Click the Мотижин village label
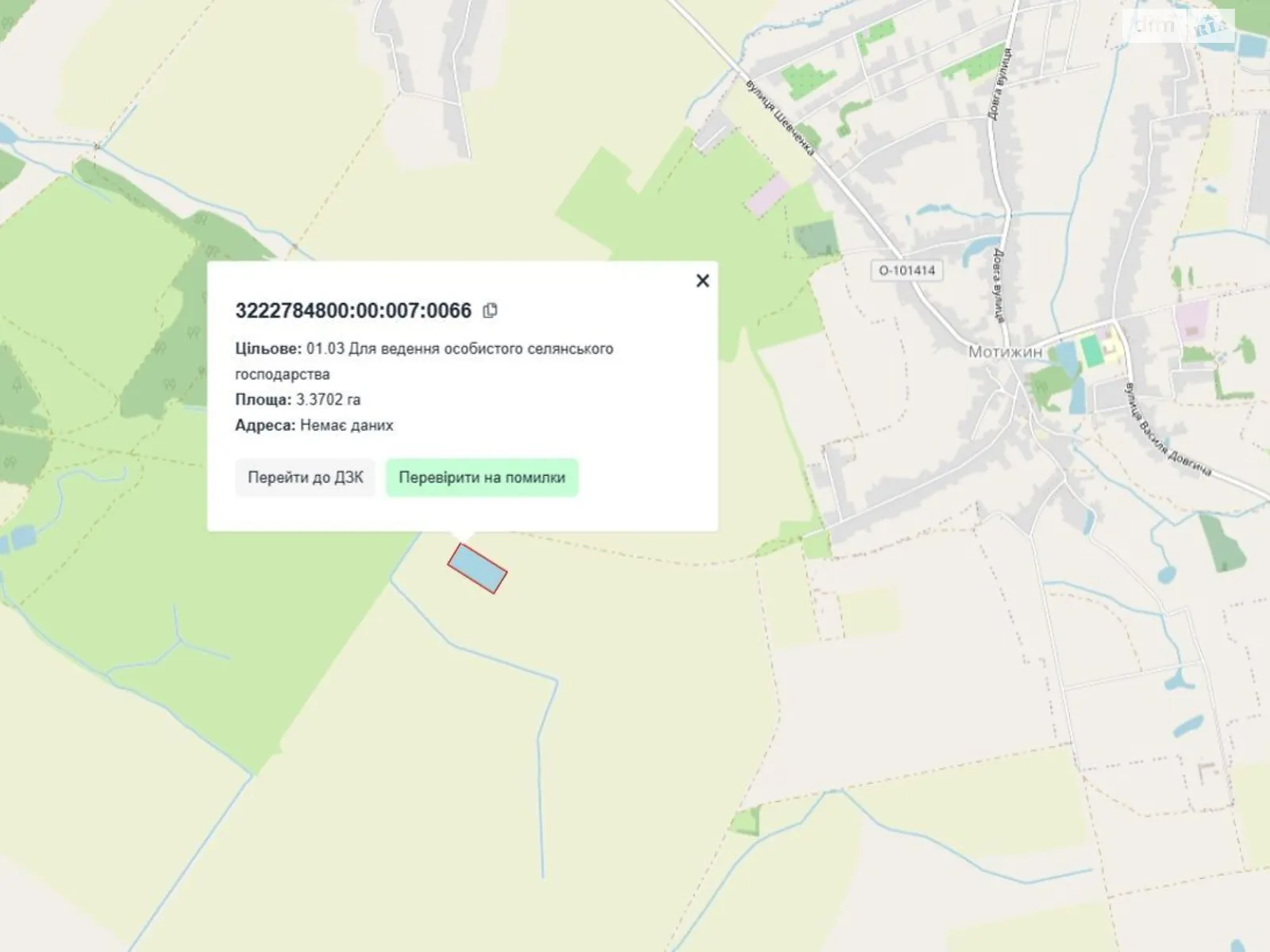The width and height of the screenshot is (1270, 952). pos(1004,351)
